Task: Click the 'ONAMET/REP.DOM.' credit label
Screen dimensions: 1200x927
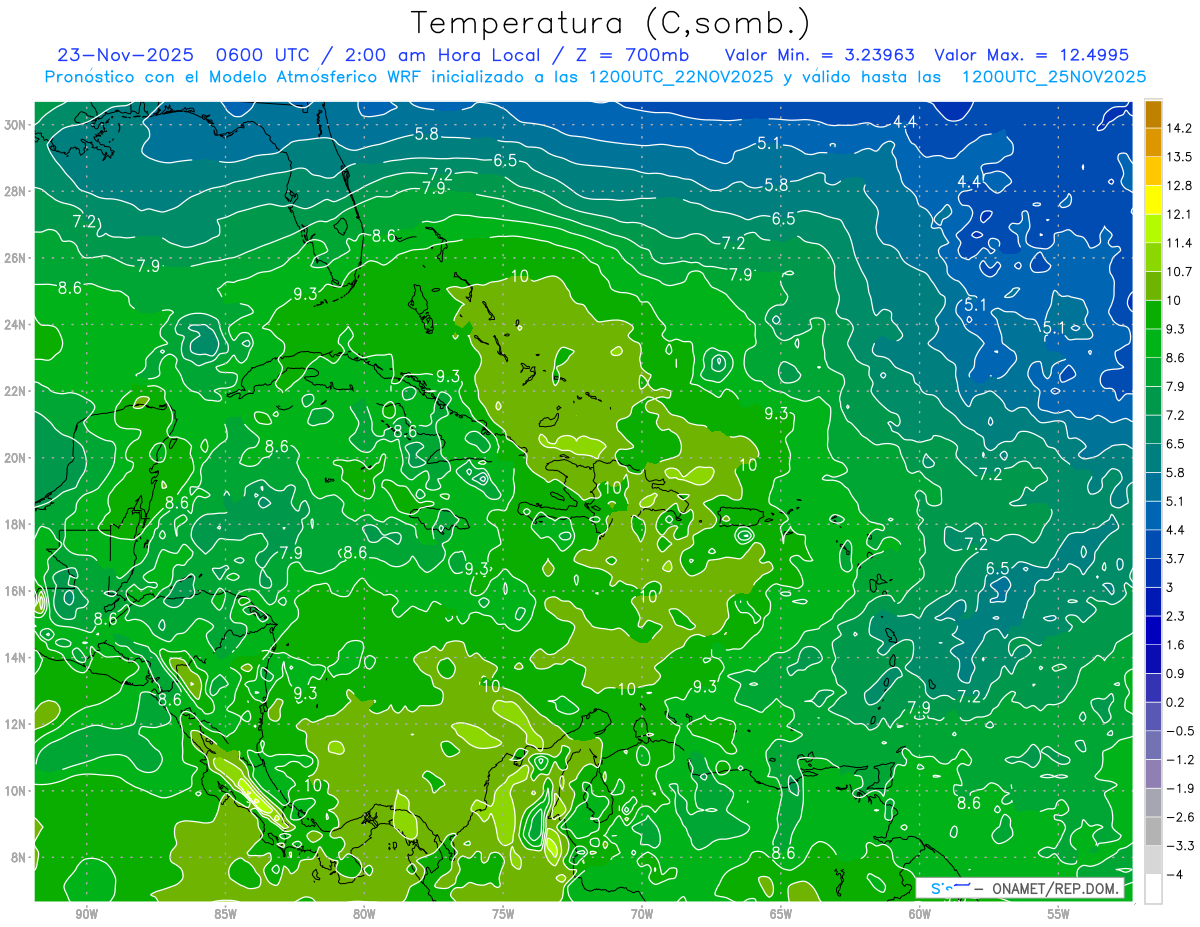Action: click(x=1054, y=888)
